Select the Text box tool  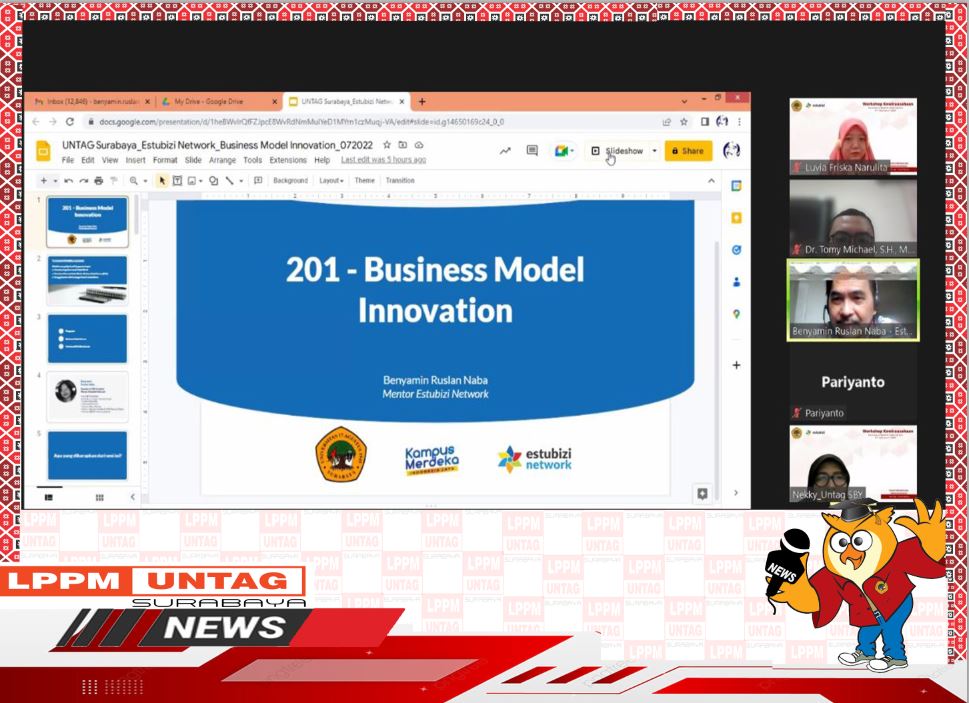click(x=177, y=180)
